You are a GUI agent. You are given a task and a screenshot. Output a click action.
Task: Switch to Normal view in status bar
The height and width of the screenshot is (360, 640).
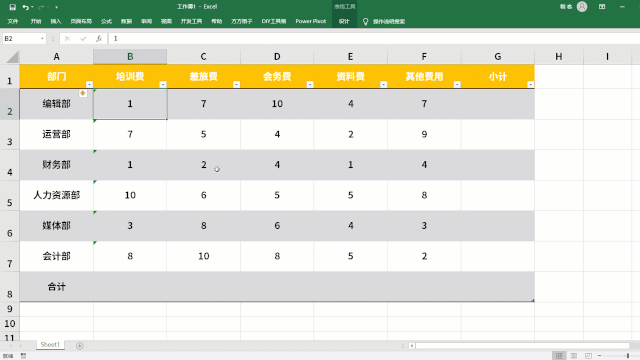coord(559,356)
